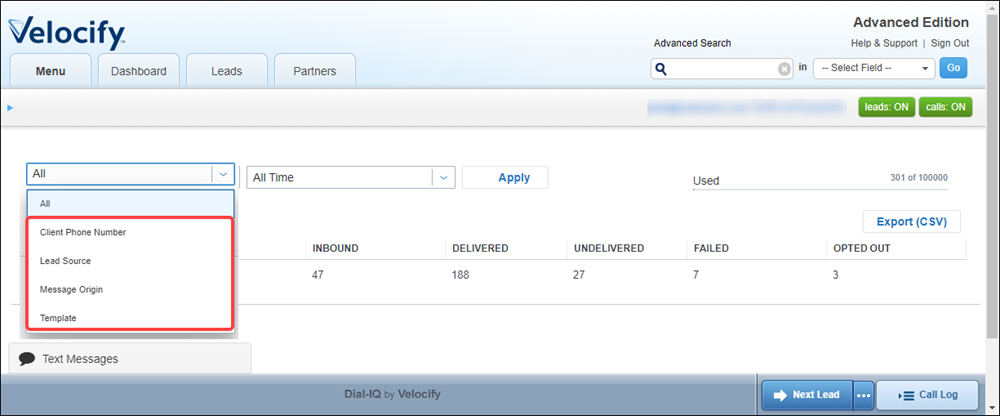
Task: Click the Advanced Edition label
Action: point(911,22)
